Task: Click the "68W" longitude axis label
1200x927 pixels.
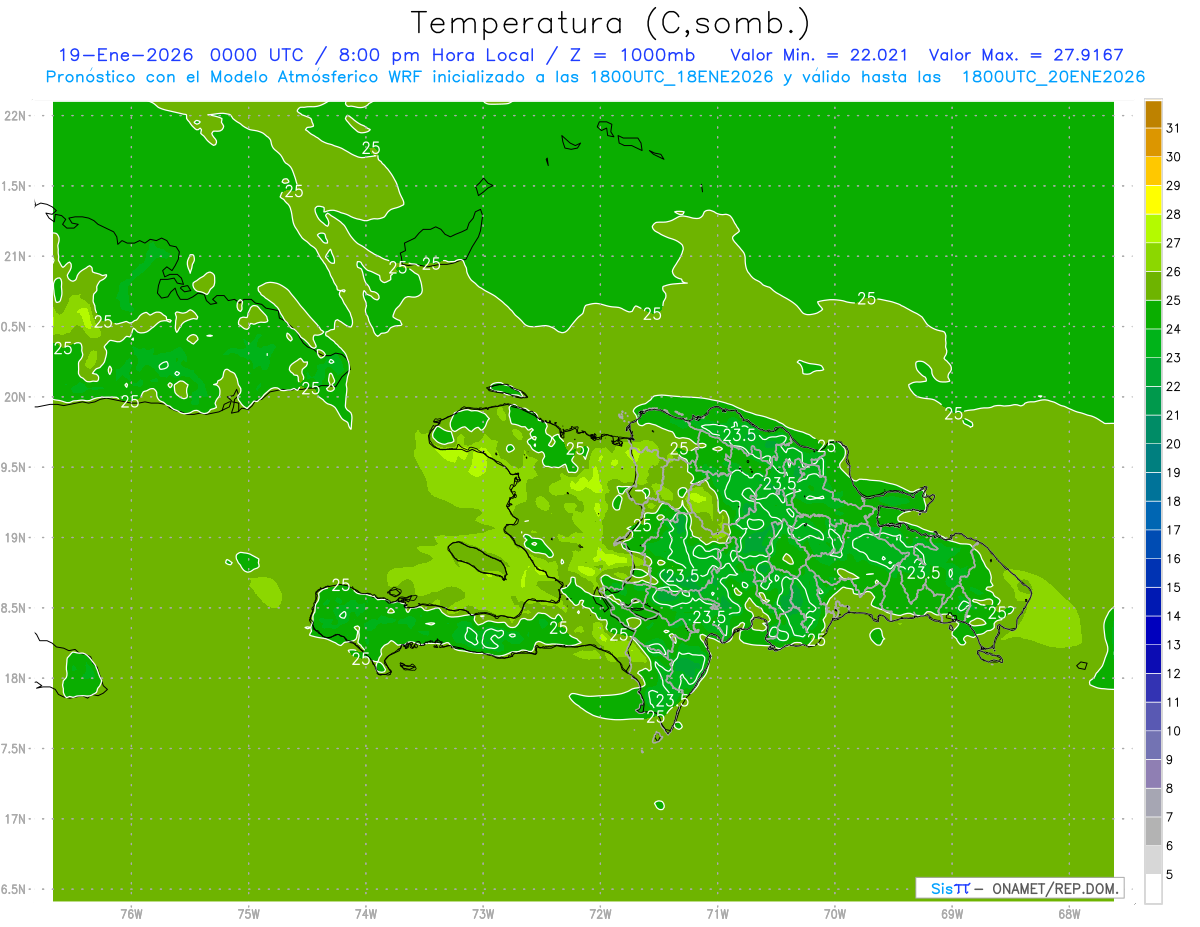Action: tap(1068, 913)
